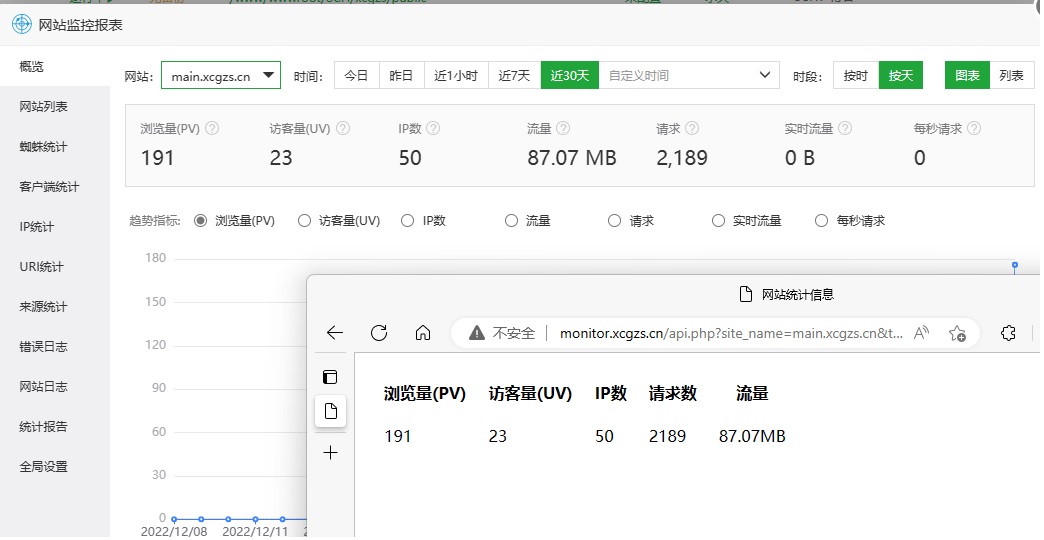Click document icon beside 网站统计信息 title
1044x540 pixels.
point(746,294)
